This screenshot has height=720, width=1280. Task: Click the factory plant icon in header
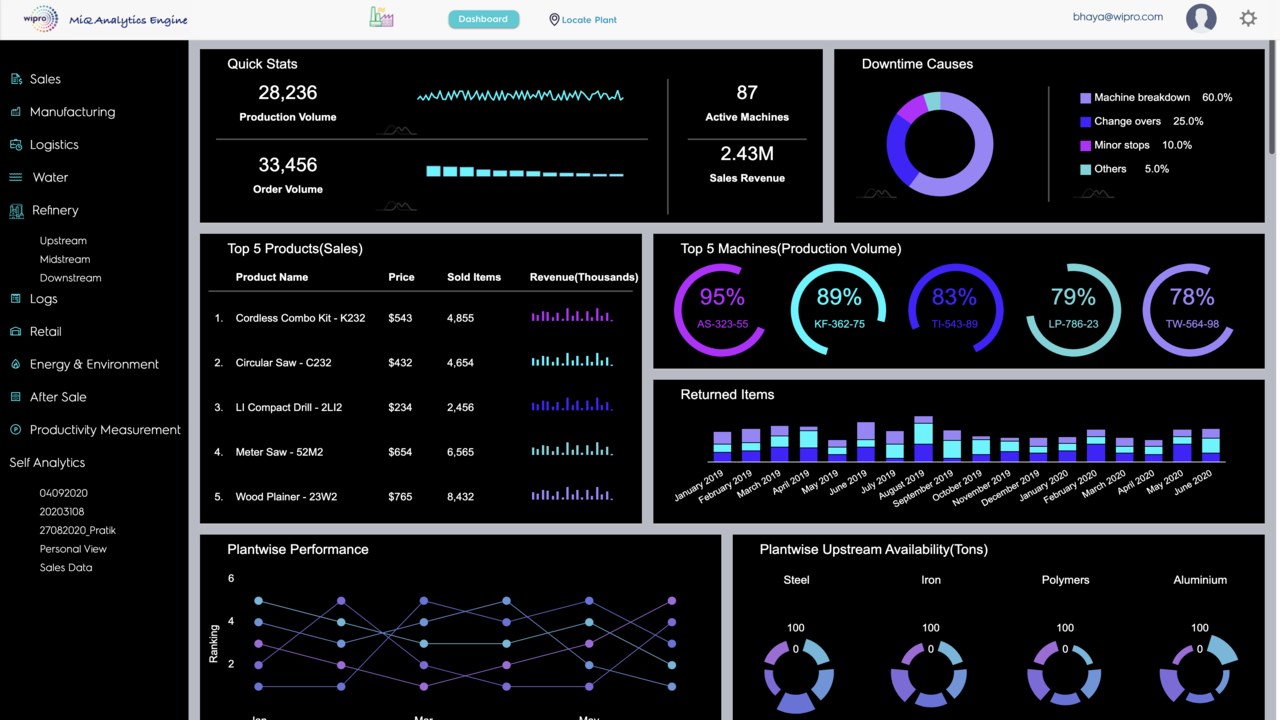click(381, 17)
